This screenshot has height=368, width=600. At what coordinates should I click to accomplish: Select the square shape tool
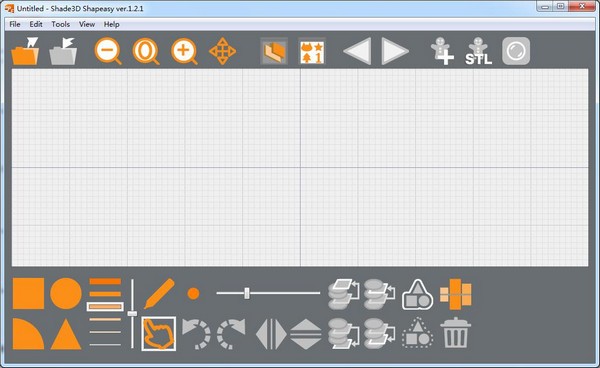(28, 293)
